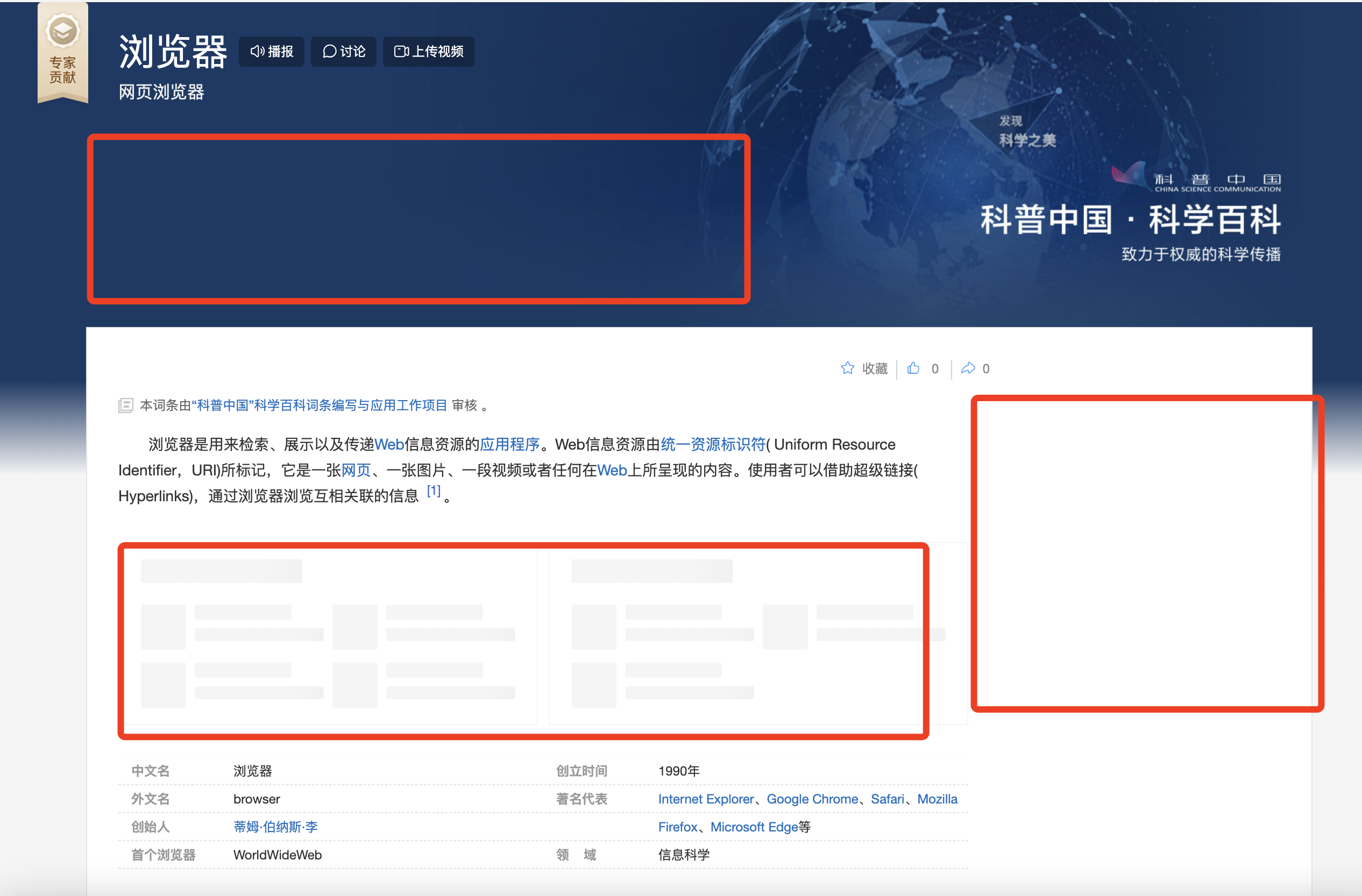Click the WorldWideWeb value cell

point(278,855)
